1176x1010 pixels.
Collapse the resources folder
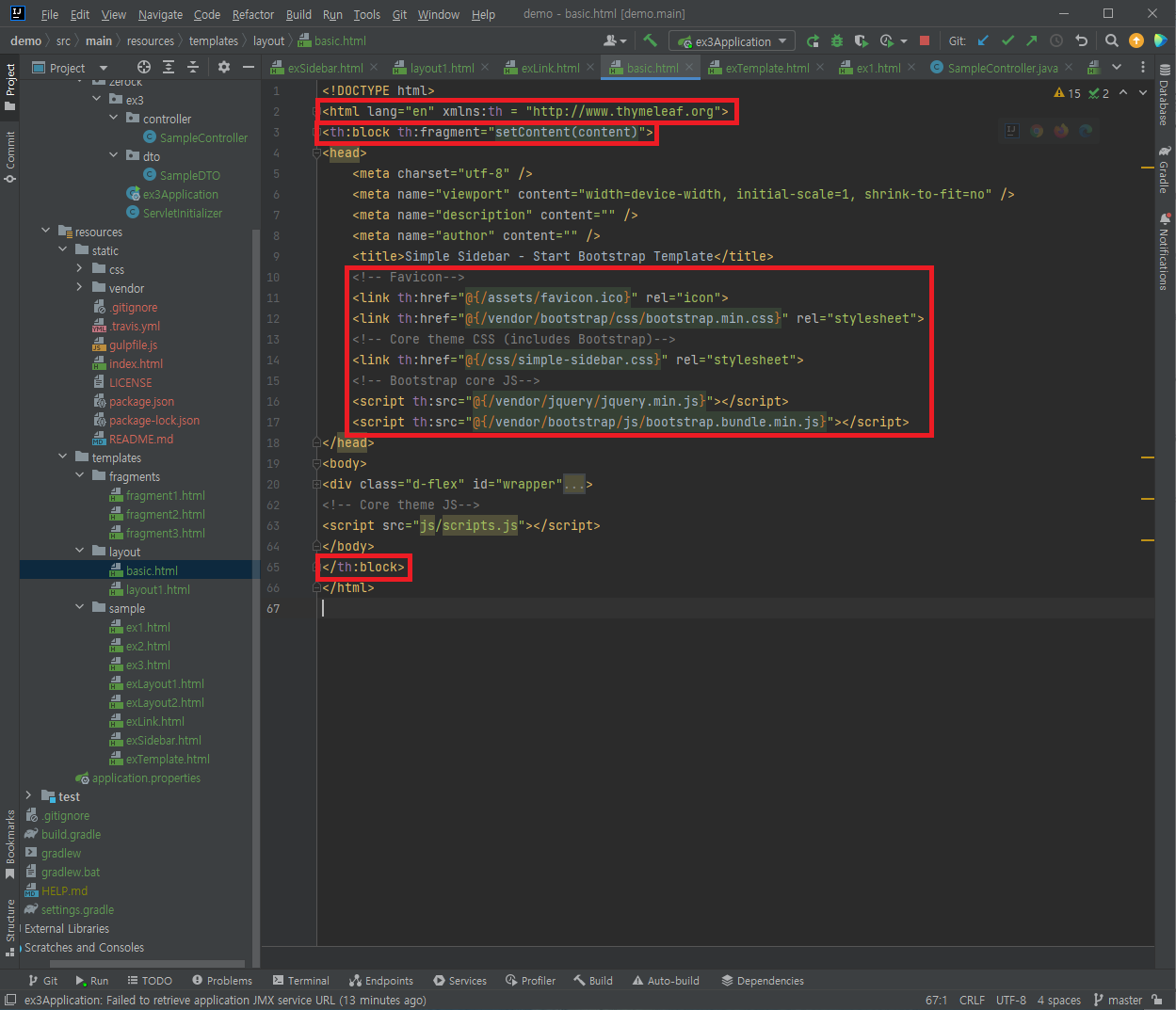tap(45, 231)
